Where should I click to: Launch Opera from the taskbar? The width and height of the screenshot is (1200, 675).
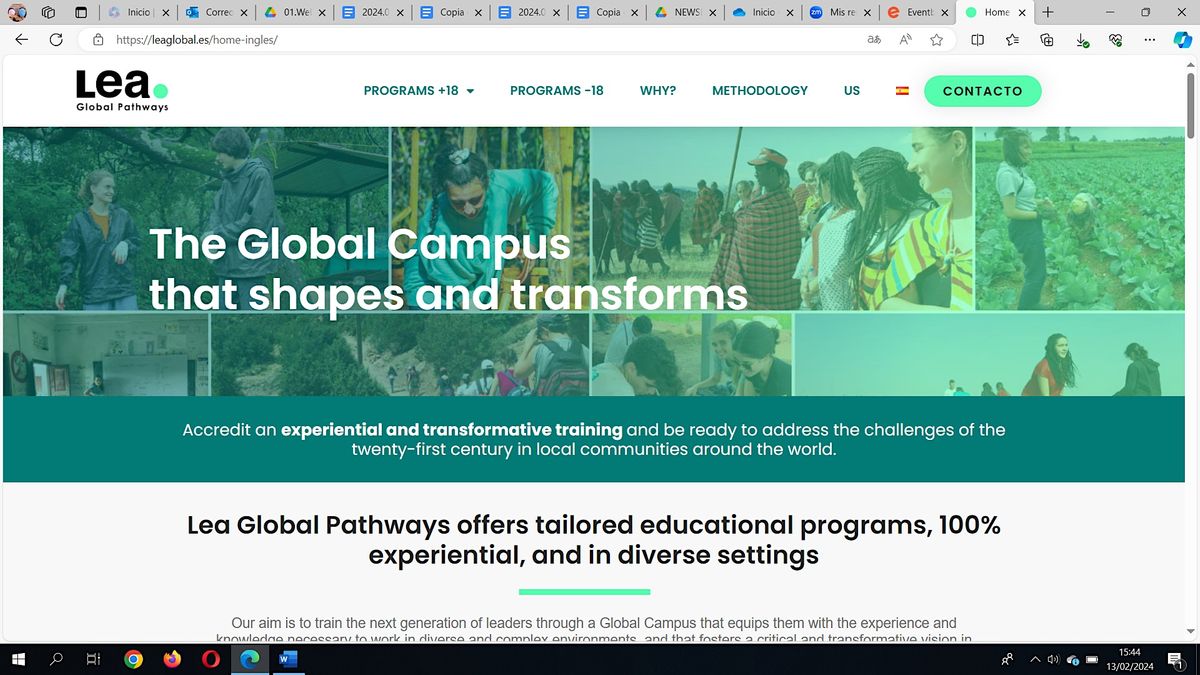pyautogui.click(x=210, y=659)
